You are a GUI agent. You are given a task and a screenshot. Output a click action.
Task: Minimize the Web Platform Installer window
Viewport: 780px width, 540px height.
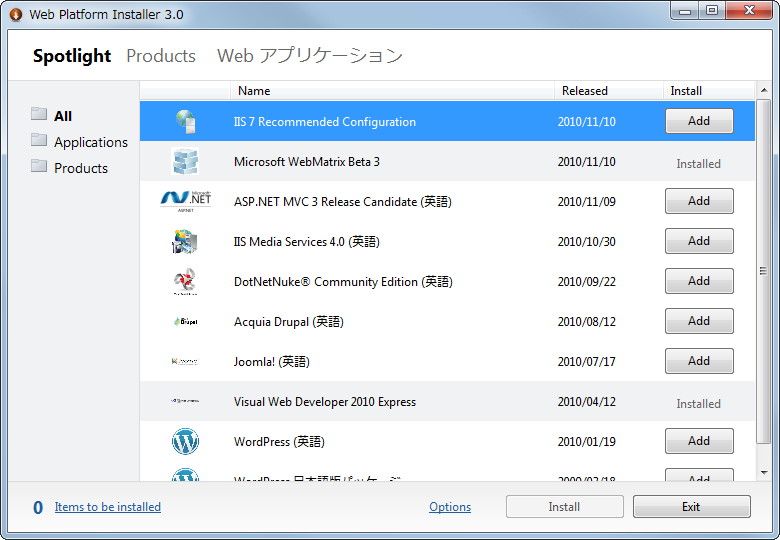684,10
